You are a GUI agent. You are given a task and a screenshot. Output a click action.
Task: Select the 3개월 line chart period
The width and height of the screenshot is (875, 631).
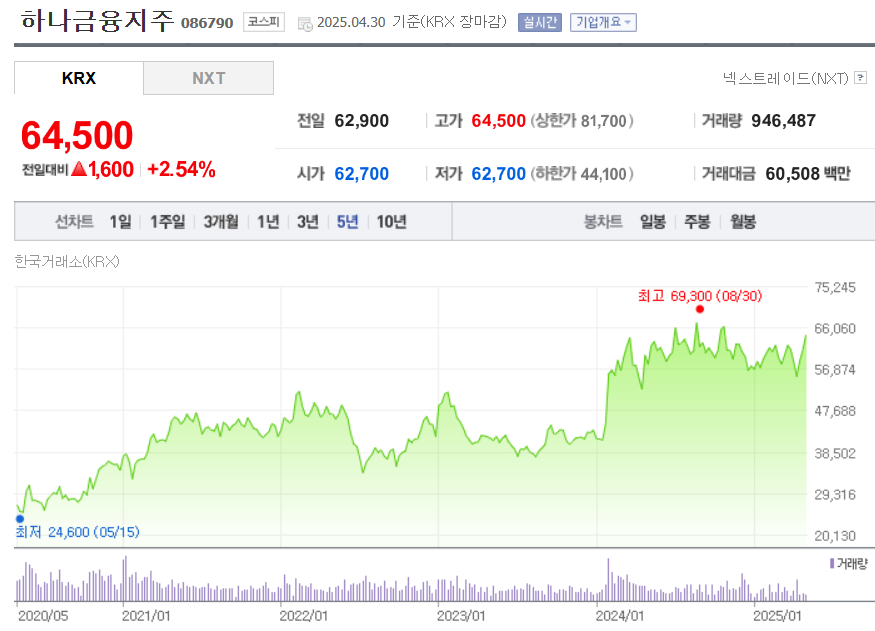pyautogui.click(x=221, y=221)
